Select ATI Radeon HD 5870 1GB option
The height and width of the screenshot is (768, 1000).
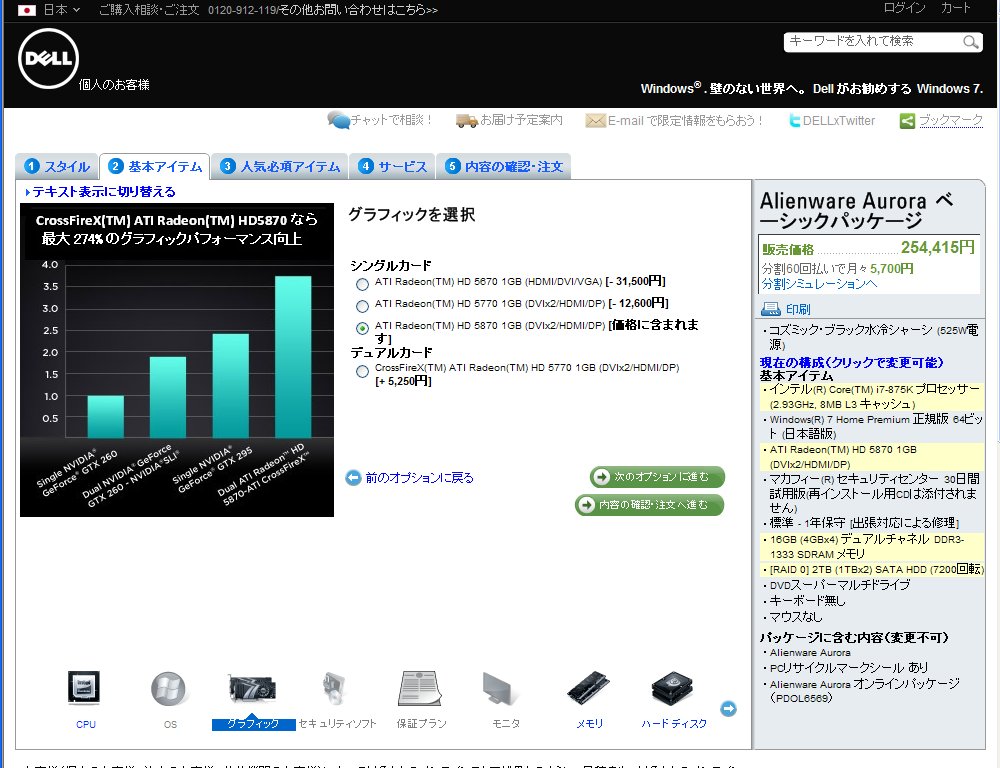[362, 329]
